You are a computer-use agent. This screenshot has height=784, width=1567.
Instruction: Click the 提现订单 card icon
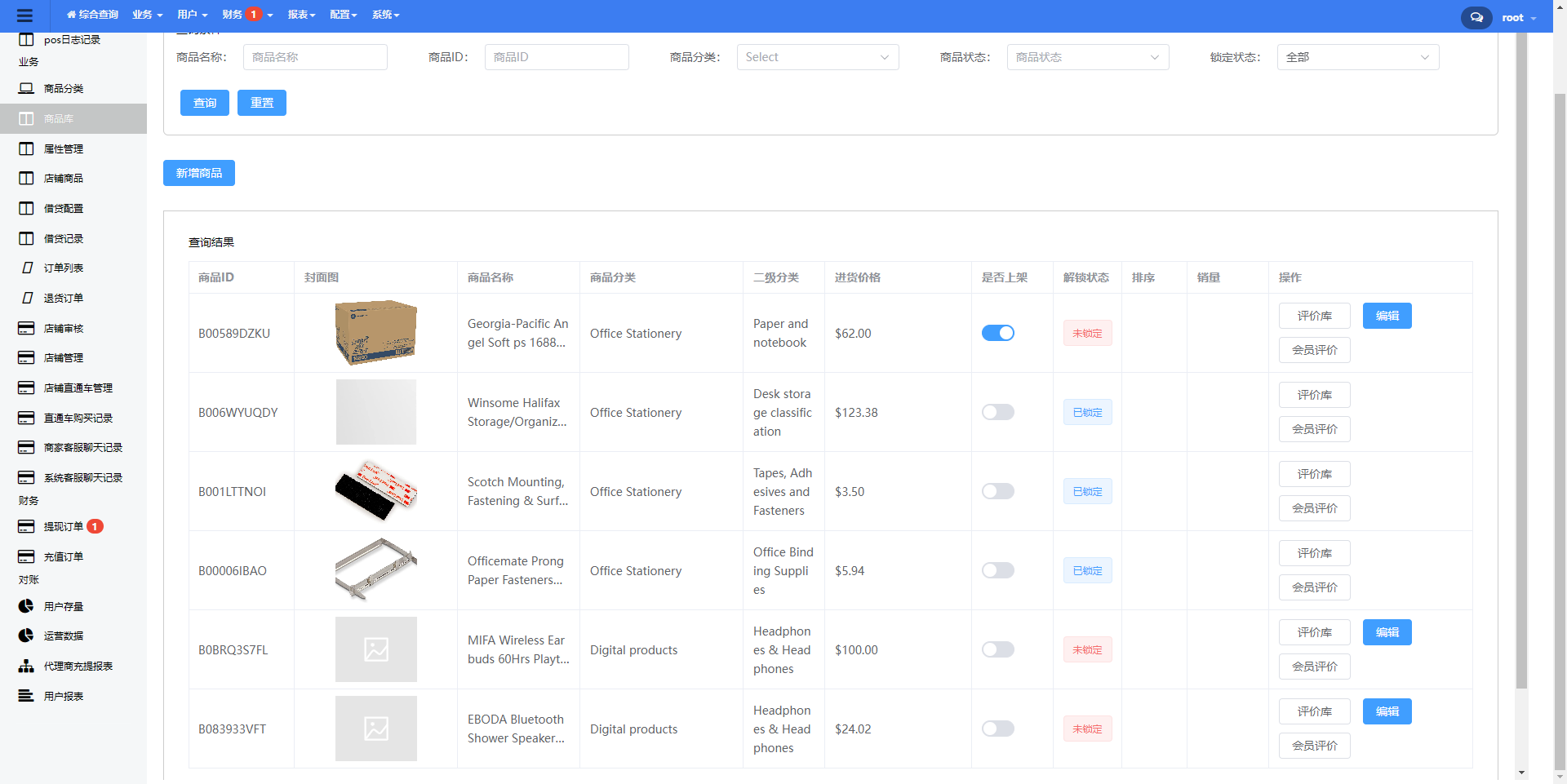tap(26, 526)
